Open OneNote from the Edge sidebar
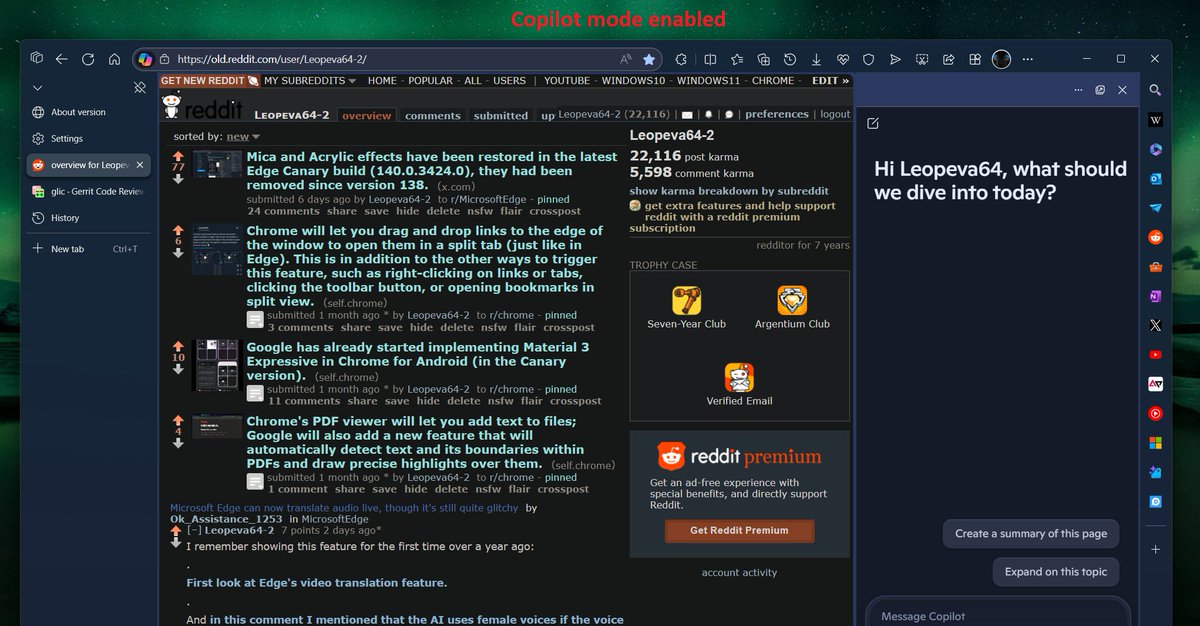Image resolution: width=1200 pixels, height=626 pixels. point(1156,297)
